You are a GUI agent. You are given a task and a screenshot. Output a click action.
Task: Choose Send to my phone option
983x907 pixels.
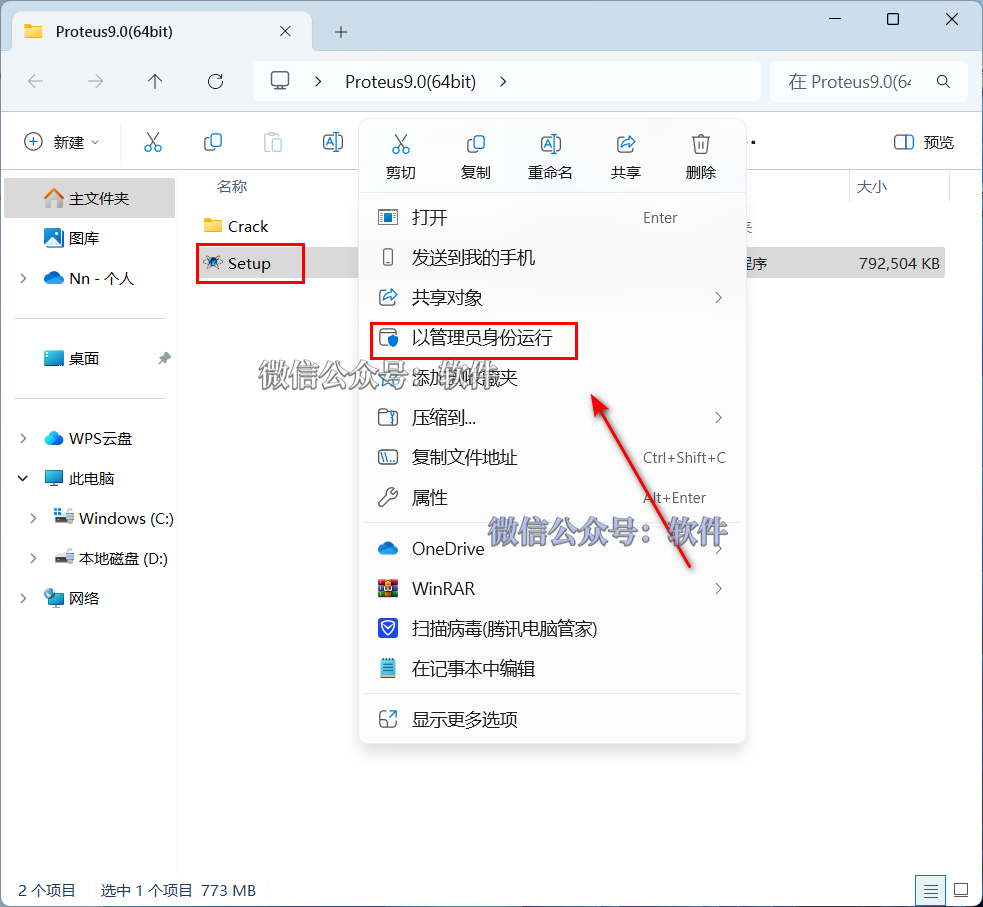(552, 258)
